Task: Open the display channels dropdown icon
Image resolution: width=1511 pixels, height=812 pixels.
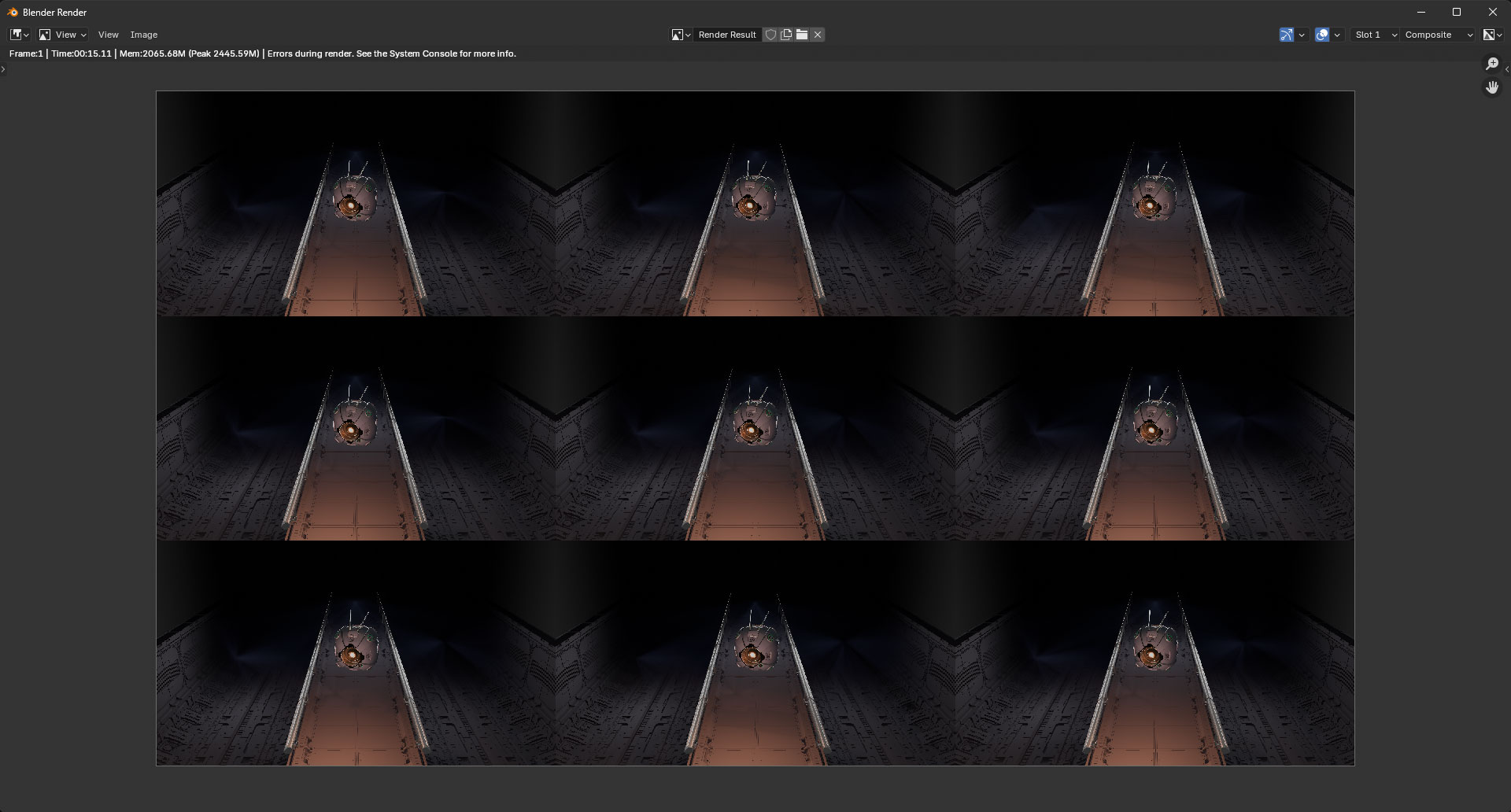Action: [x=1493, y=35]
